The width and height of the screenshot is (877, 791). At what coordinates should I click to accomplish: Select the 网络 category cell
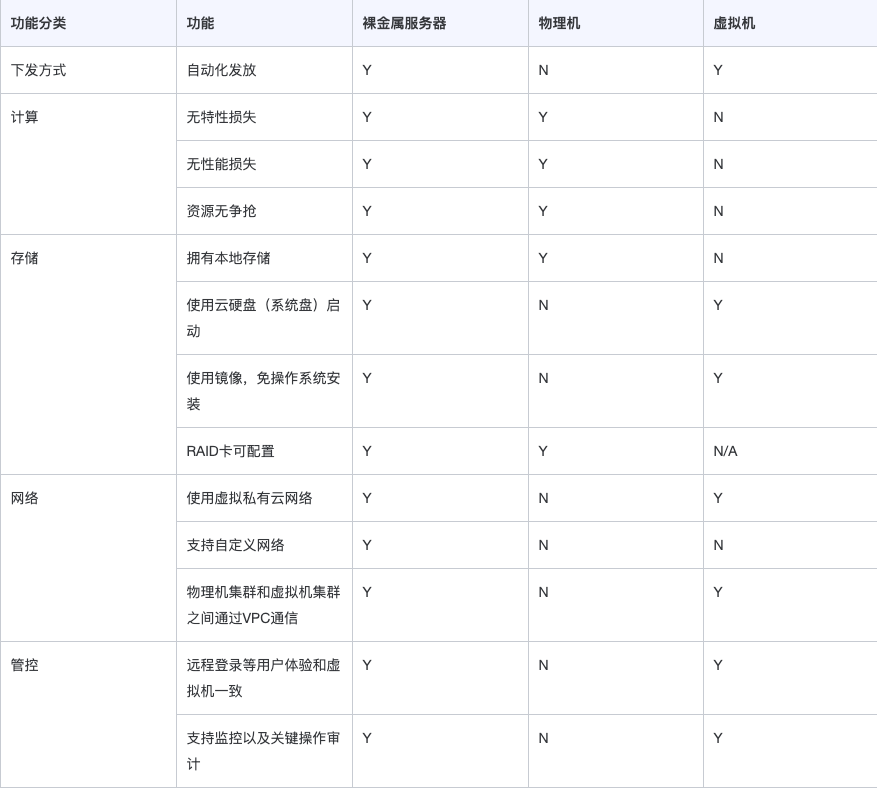point(25,498)
